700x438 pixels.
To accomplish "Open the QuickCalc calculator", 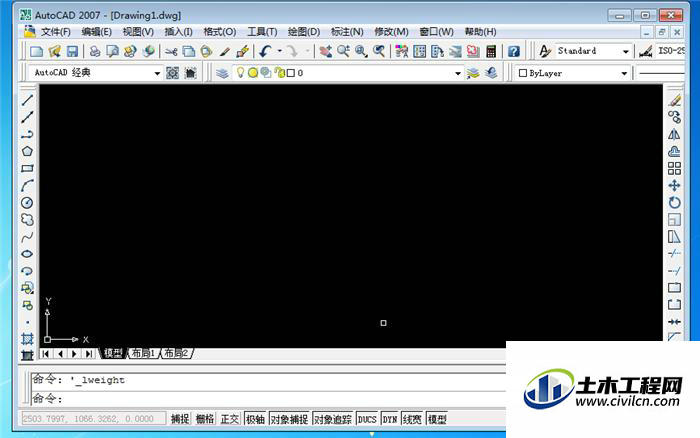I will click(491, 51).
